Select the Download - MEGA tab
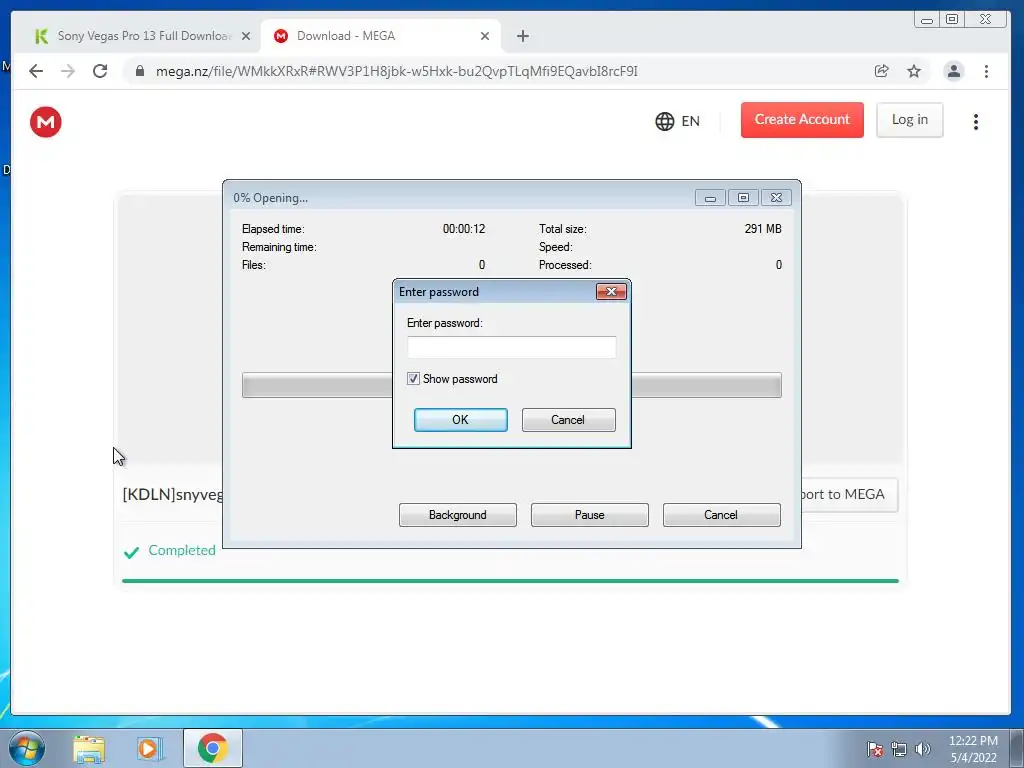This screenshot has width=1024, height=768. tap(381, 36)
